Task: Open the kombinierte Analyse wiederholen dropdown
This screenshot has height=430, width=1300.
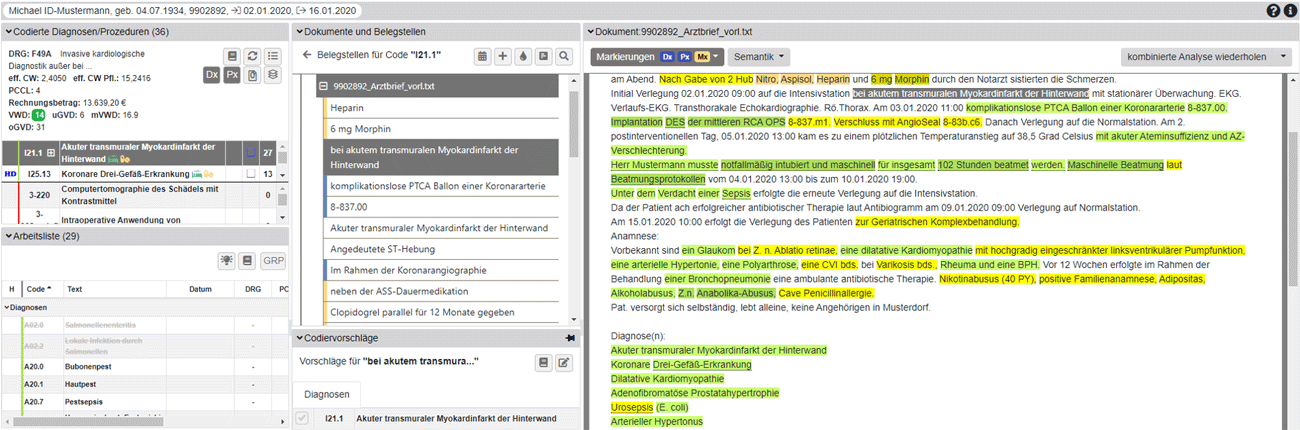Action: [x=1206, y=56]
